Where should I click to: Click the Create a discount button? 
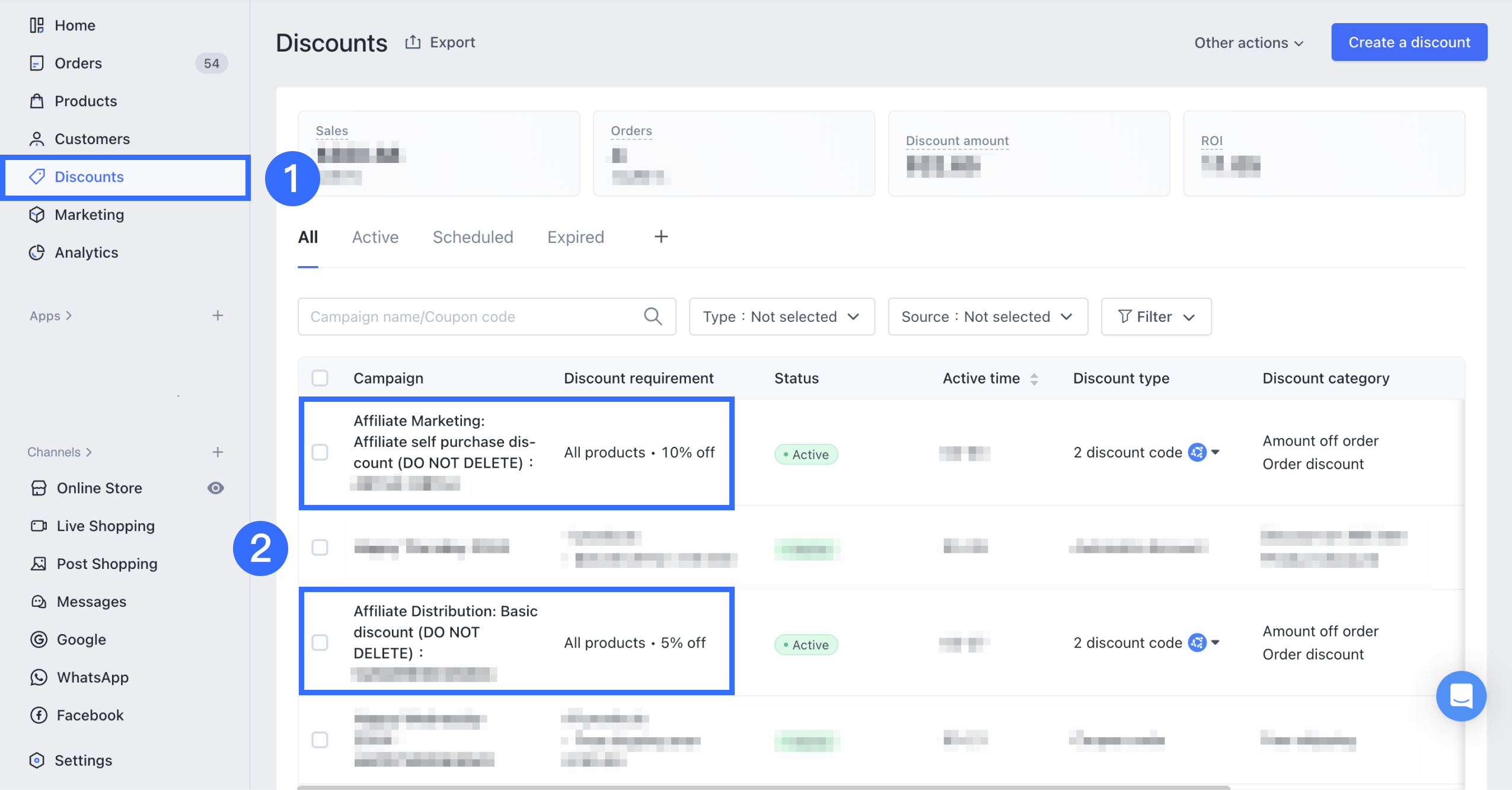1409,42
